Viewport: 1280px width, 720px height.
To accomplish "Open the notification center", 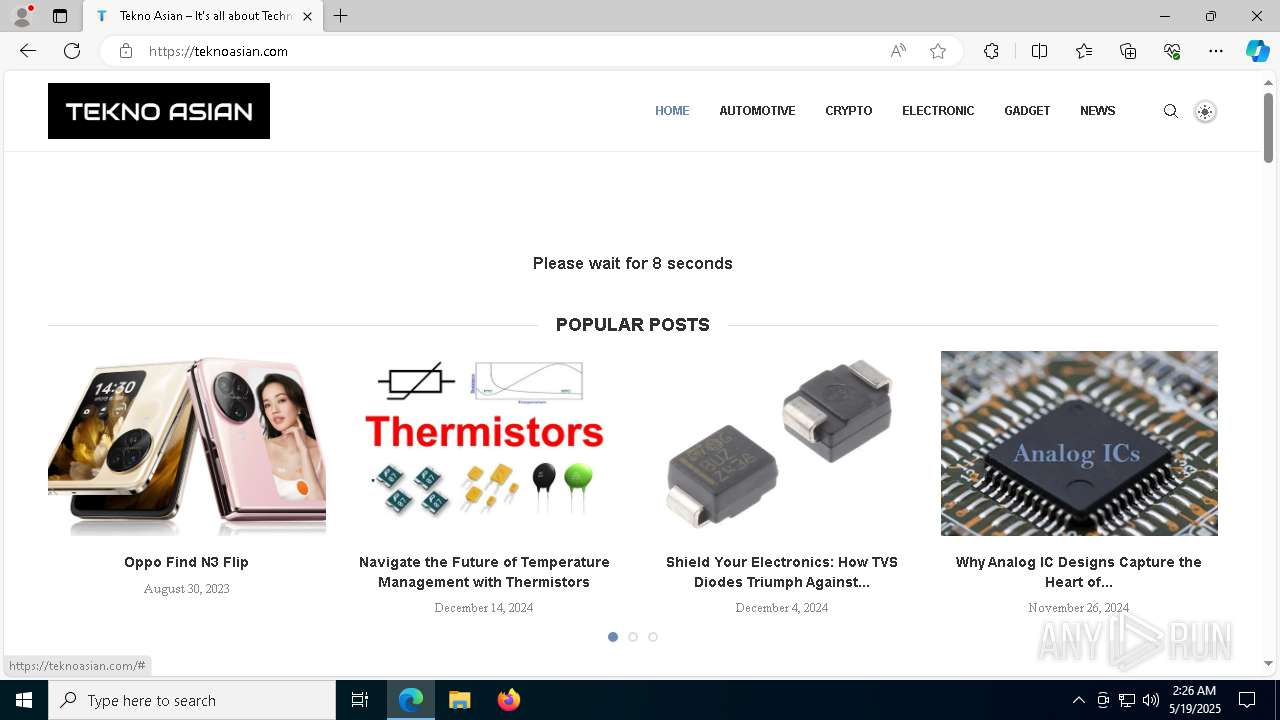I will 1247,700.
